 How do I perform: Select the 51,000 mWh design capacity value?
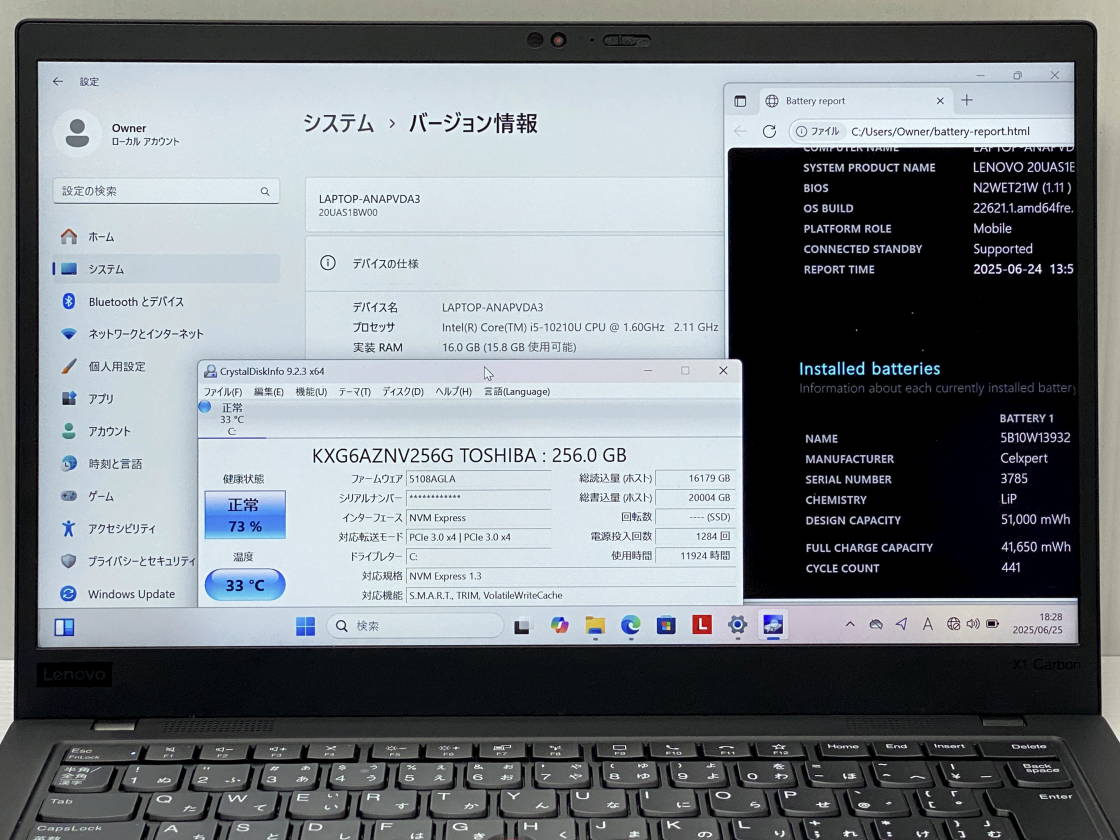click(1036, 520)
